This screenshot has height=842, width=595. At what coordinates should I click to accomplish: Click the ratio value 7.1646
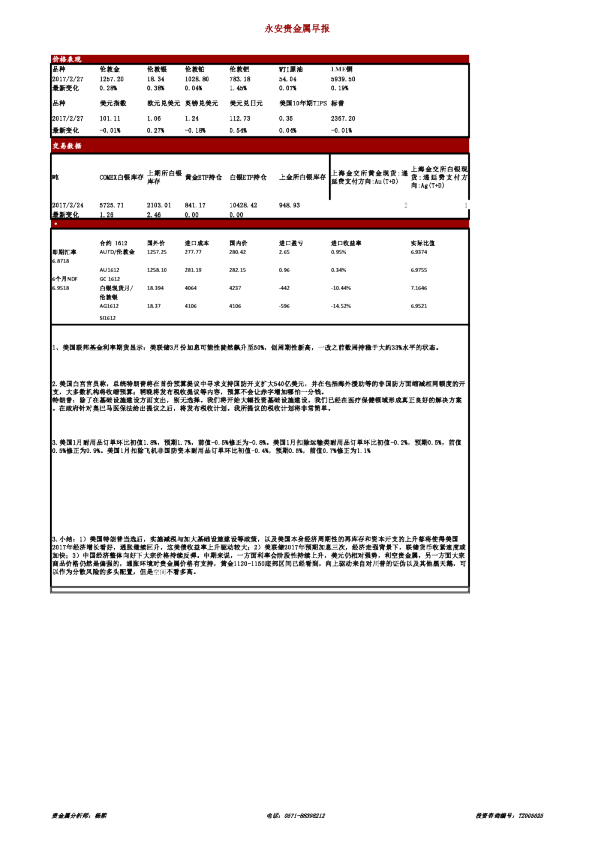419,288
